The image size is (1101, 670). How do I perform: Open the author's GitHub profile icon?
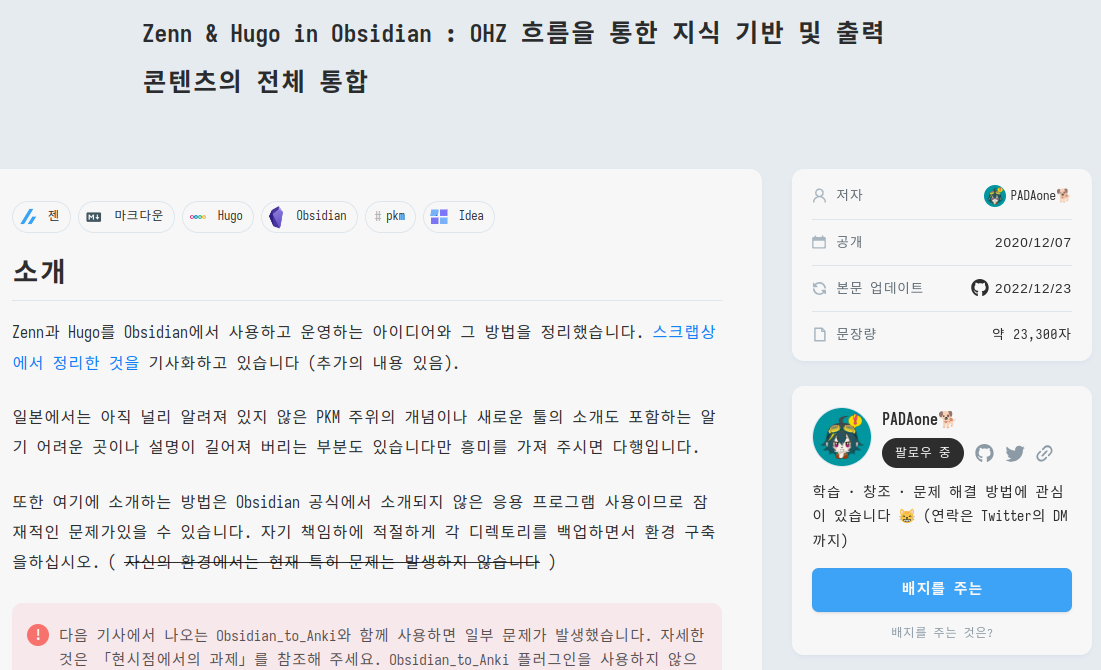tap(985, 453)
